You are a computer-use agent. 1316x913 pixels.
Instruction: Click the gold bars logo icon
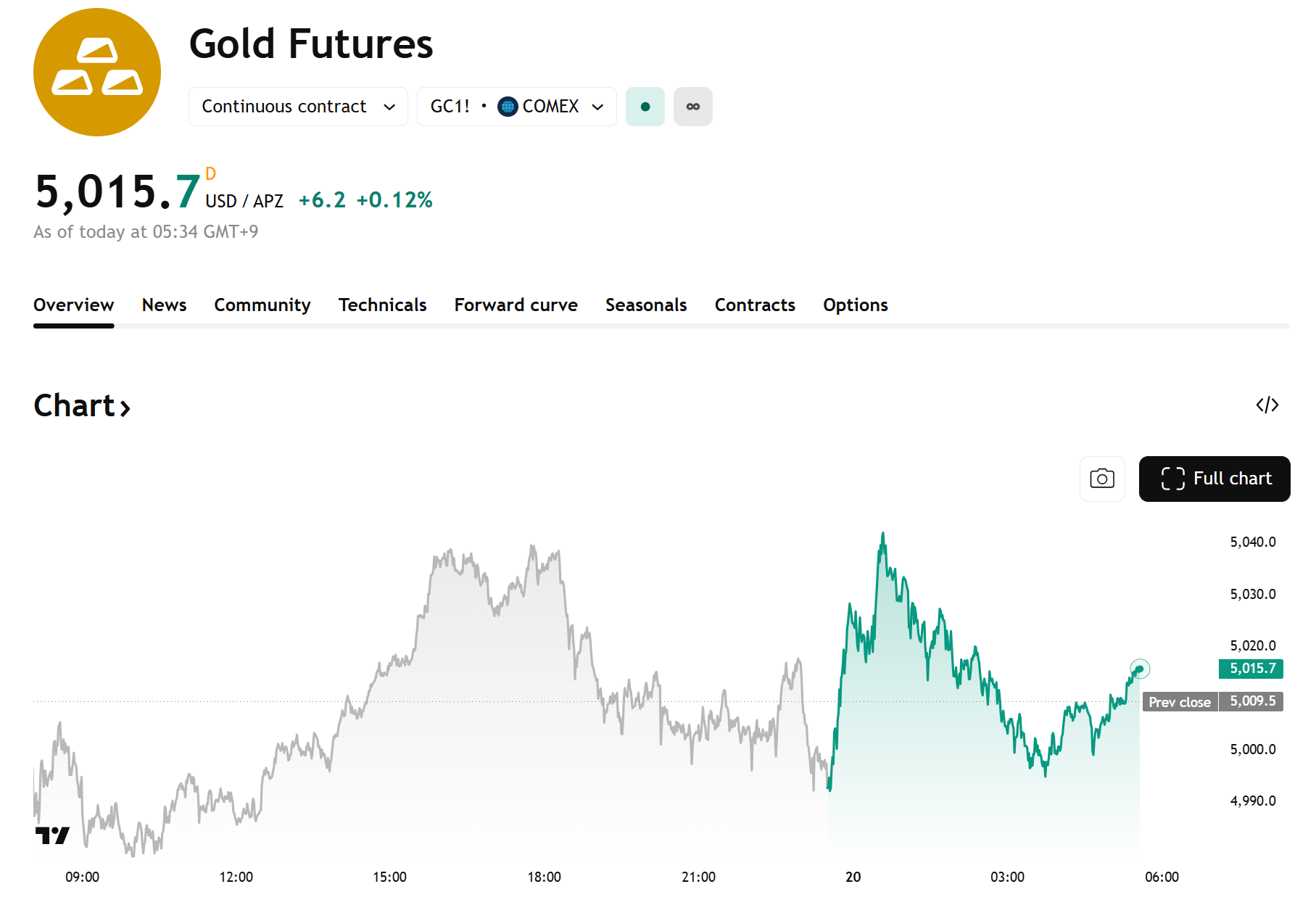97,73
